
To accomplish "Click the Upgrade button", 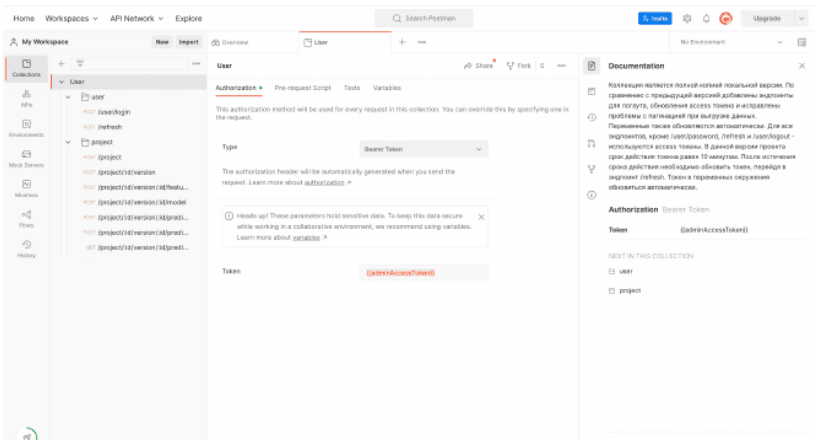I will pyautogui.click(x=767, y=18).
